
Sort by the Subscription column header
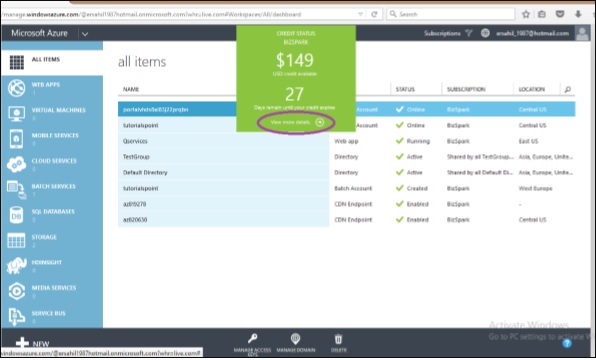pyautogui.click(x=466, y=89)
